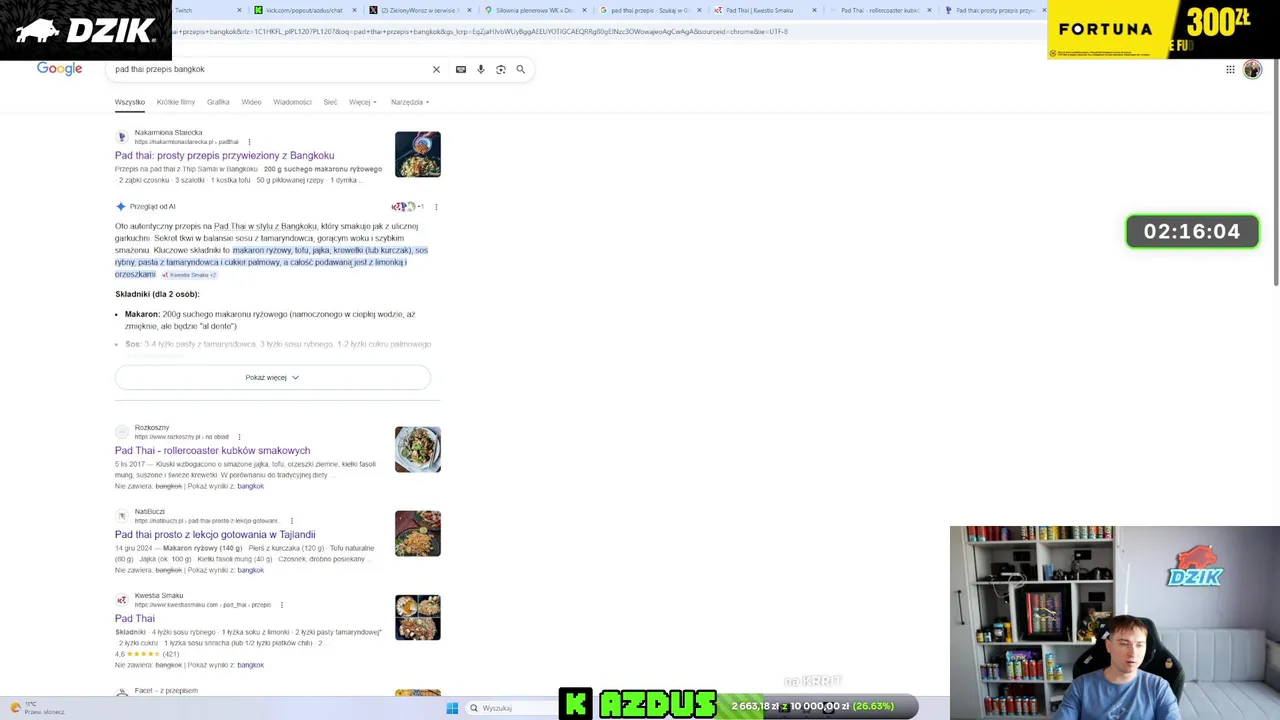
Task: Expand AI overview with Pokaż więcej
Action: point(272,377)
